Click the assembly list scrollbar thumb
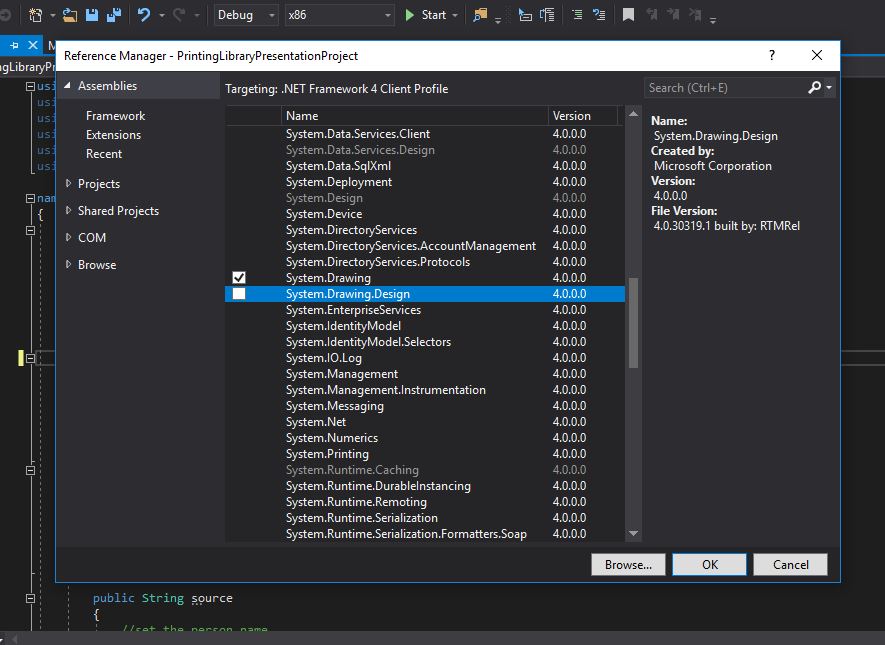 pos(633,323)
